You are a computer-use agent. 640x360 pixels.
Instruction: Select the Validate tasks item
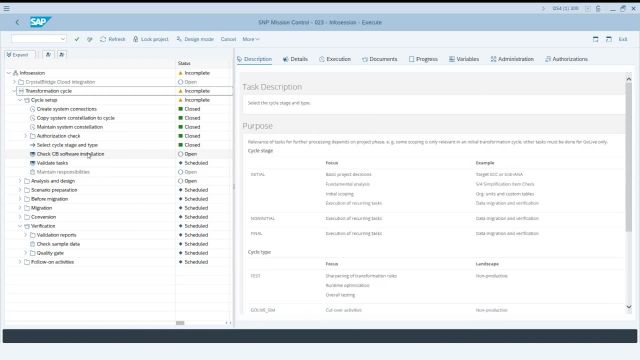[52, 163]
